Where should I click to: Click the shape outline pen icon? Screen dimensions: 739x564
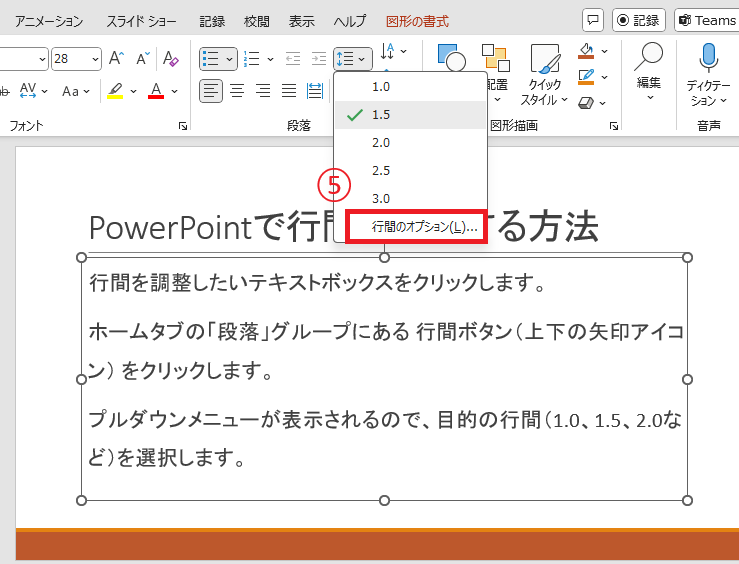click(586, 77)
